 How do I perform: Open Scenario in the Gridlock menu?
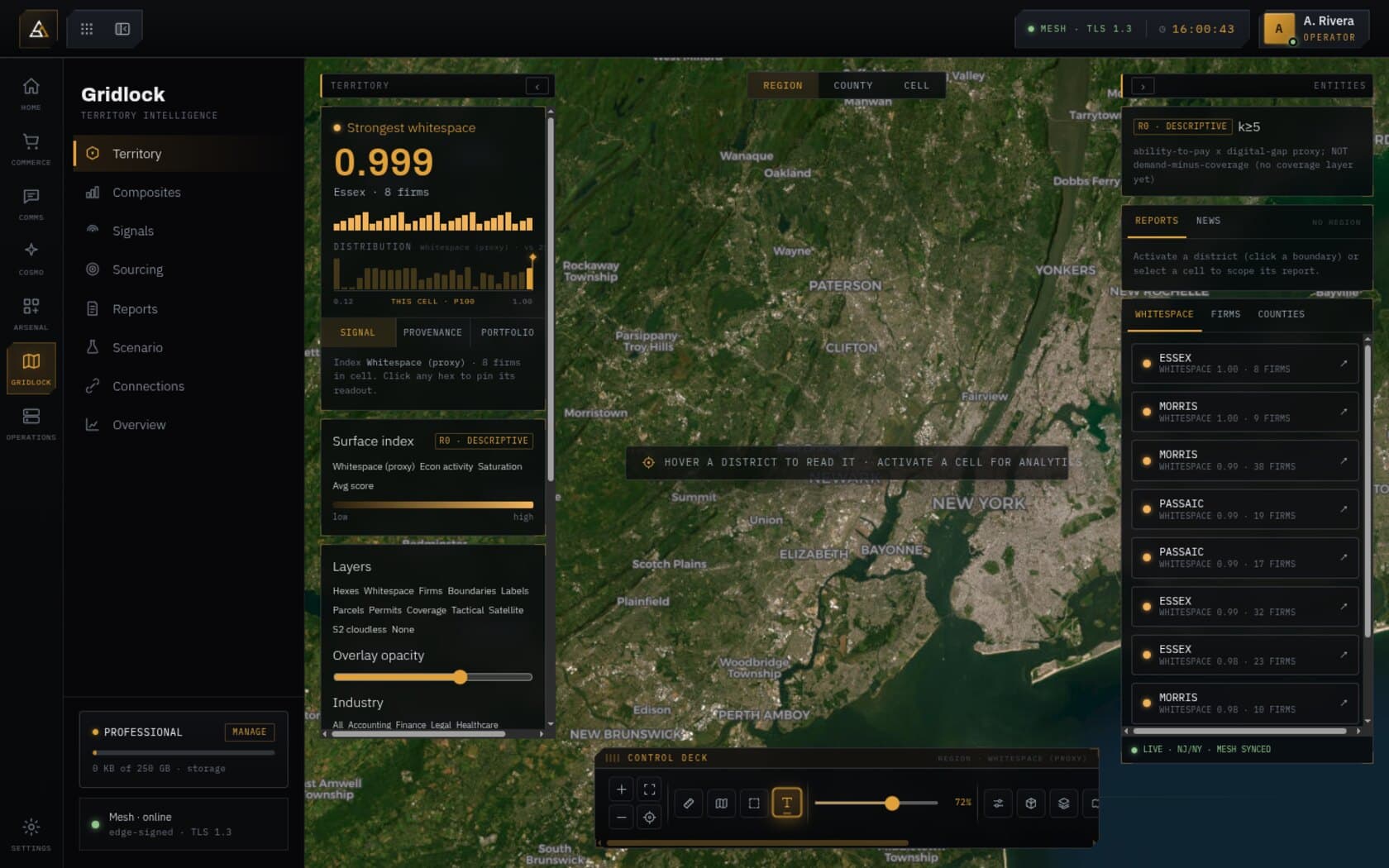point(184,347)
